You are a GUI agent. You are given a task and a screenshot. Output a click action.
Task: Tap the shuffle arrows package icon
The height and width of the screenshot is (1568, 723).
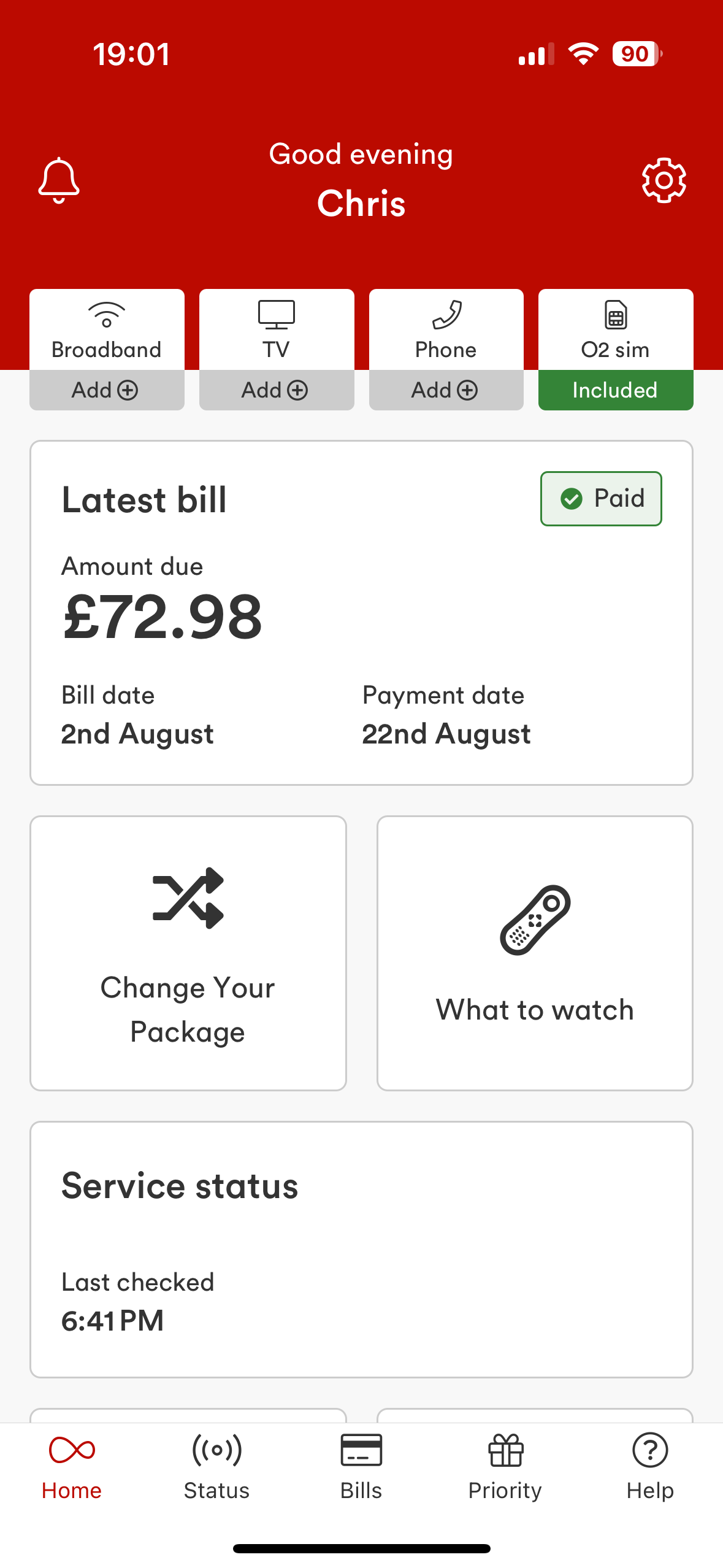[x=188, y=897]
